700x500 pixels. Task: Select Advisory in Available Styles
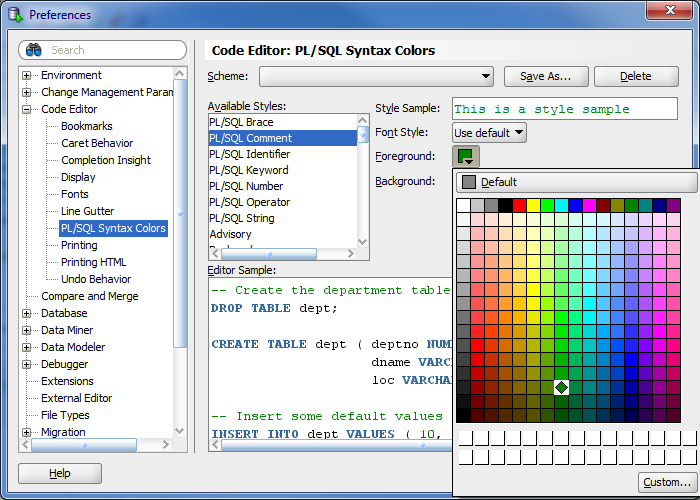(x=283, y=234)
